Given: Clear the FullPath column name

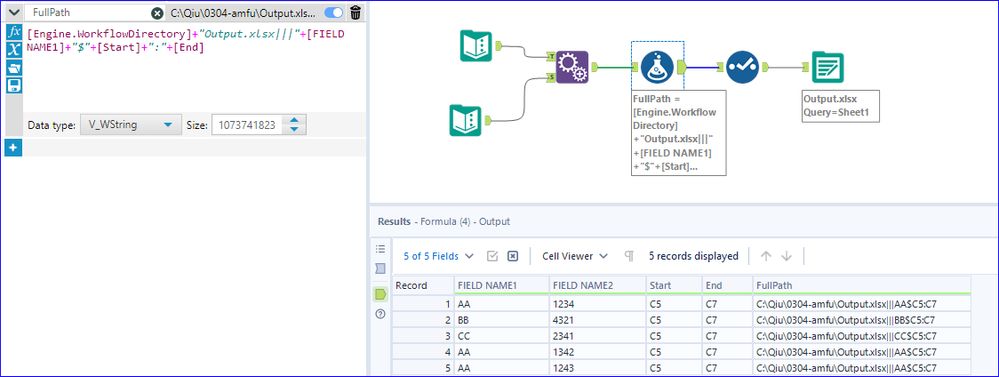Looking at the screenshot, I should click(157, 13).
